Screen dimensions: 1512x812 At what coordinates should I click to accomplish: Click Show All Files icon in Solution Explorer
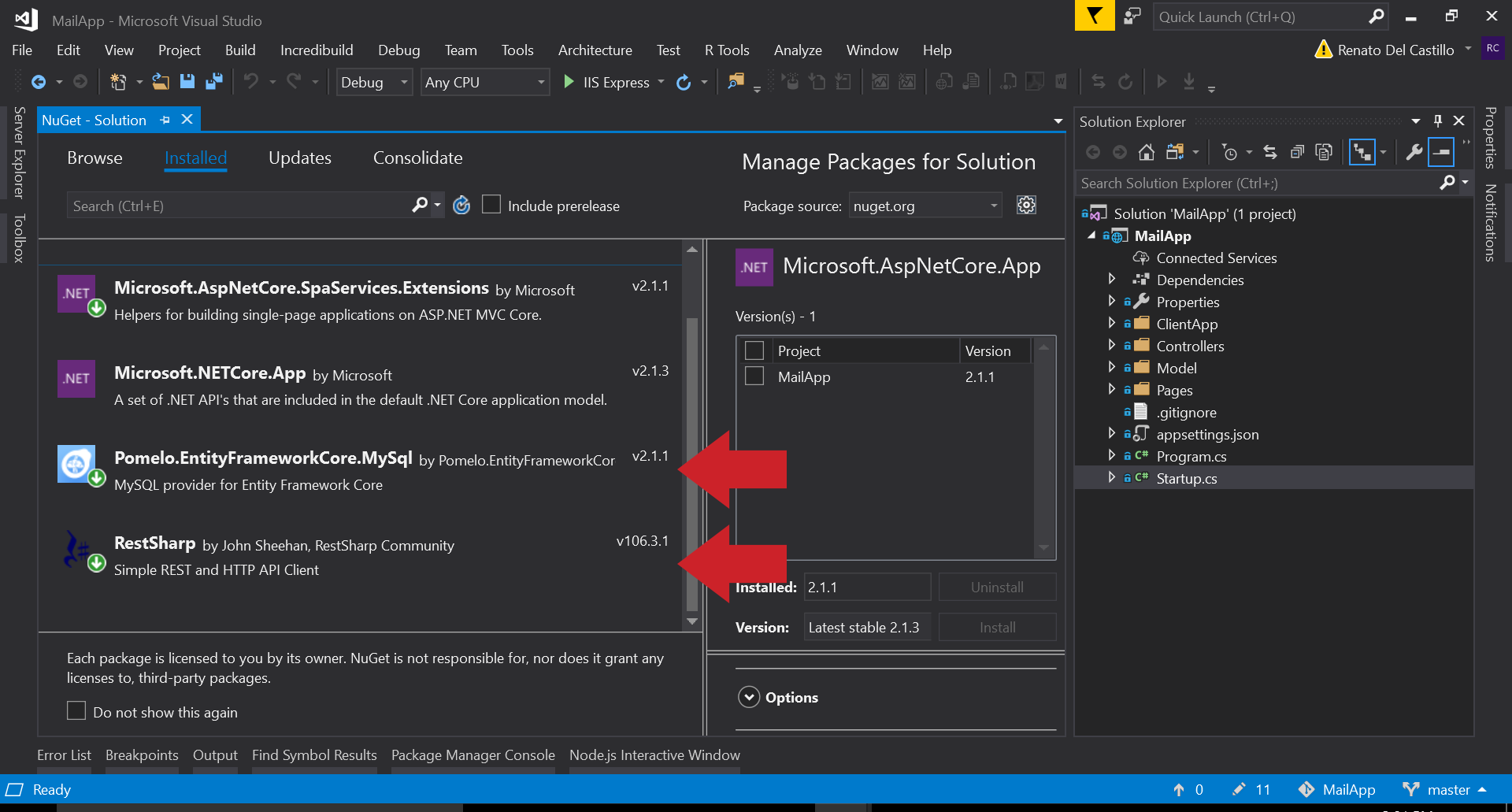tap(1324, 152)
